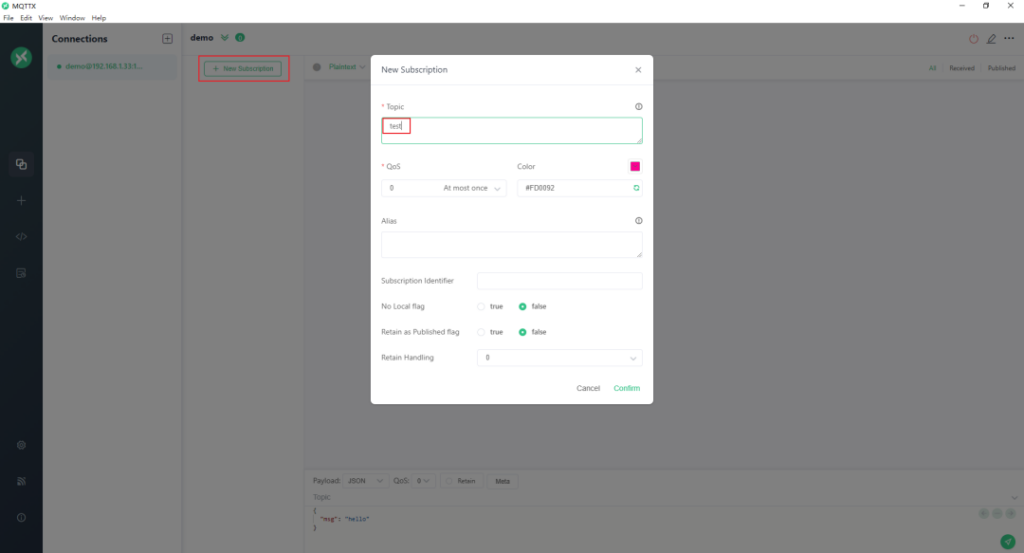The height and width of the screenshot is (553, 1024).
Task: Click the chevron at right of publish Topic
Action: coord(1014,498)
